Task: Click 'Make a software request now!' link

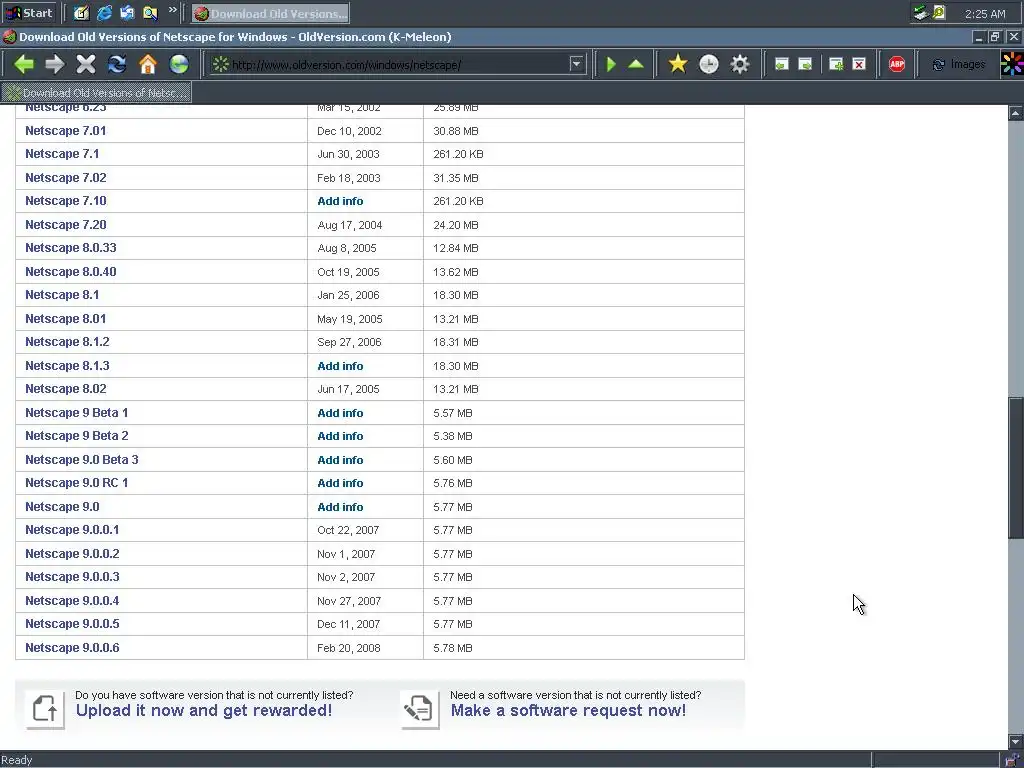Action: (x=568, y=711)
